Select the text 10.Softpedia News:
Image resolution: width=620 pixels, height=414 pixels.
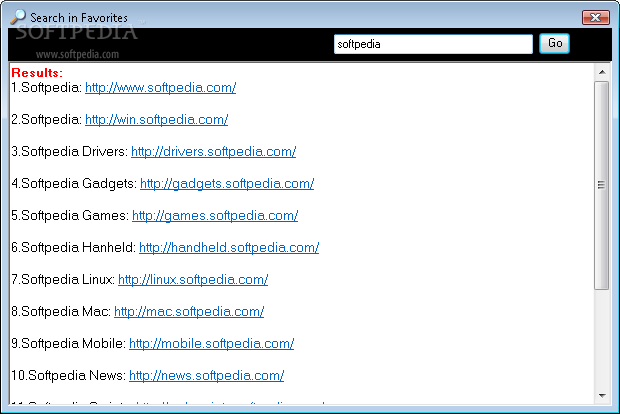click(69, 376)
